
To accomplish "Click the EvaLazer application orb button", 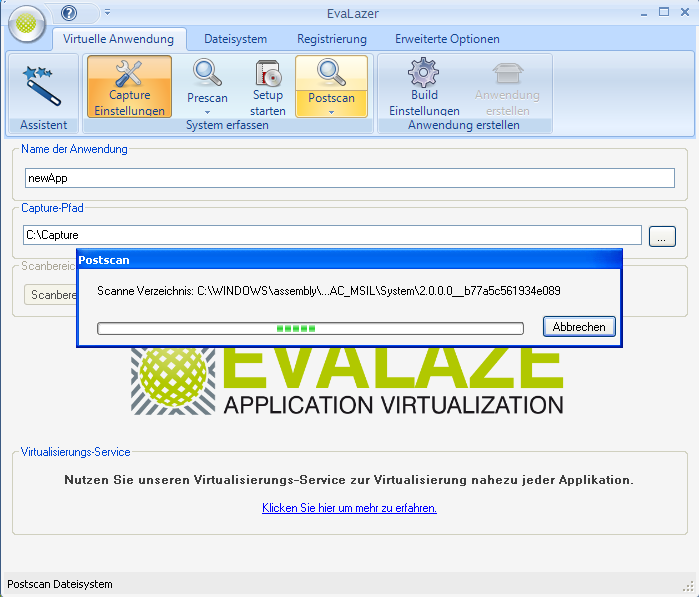I will (27, 22).
